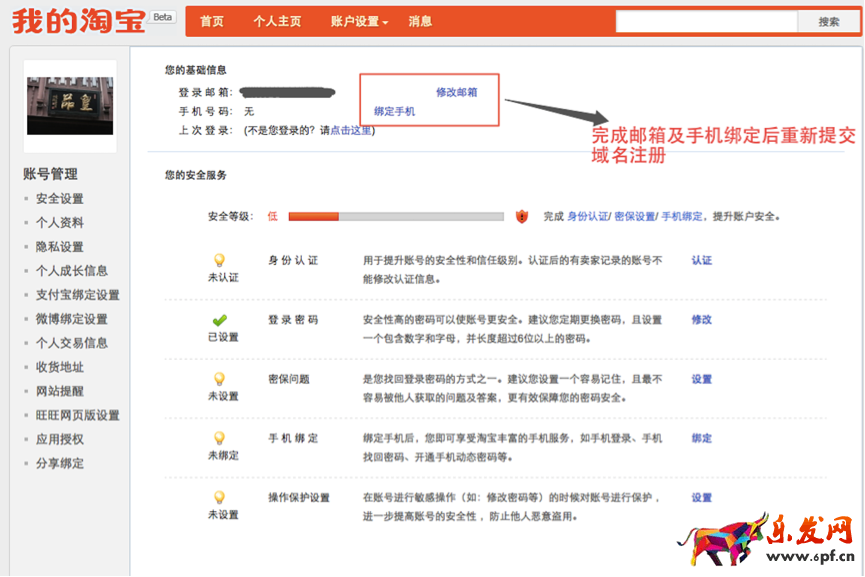Viewport: 865px width, 577px height.
Task: Click the 修改邮箱 link
Action: [x=456, y=92]
